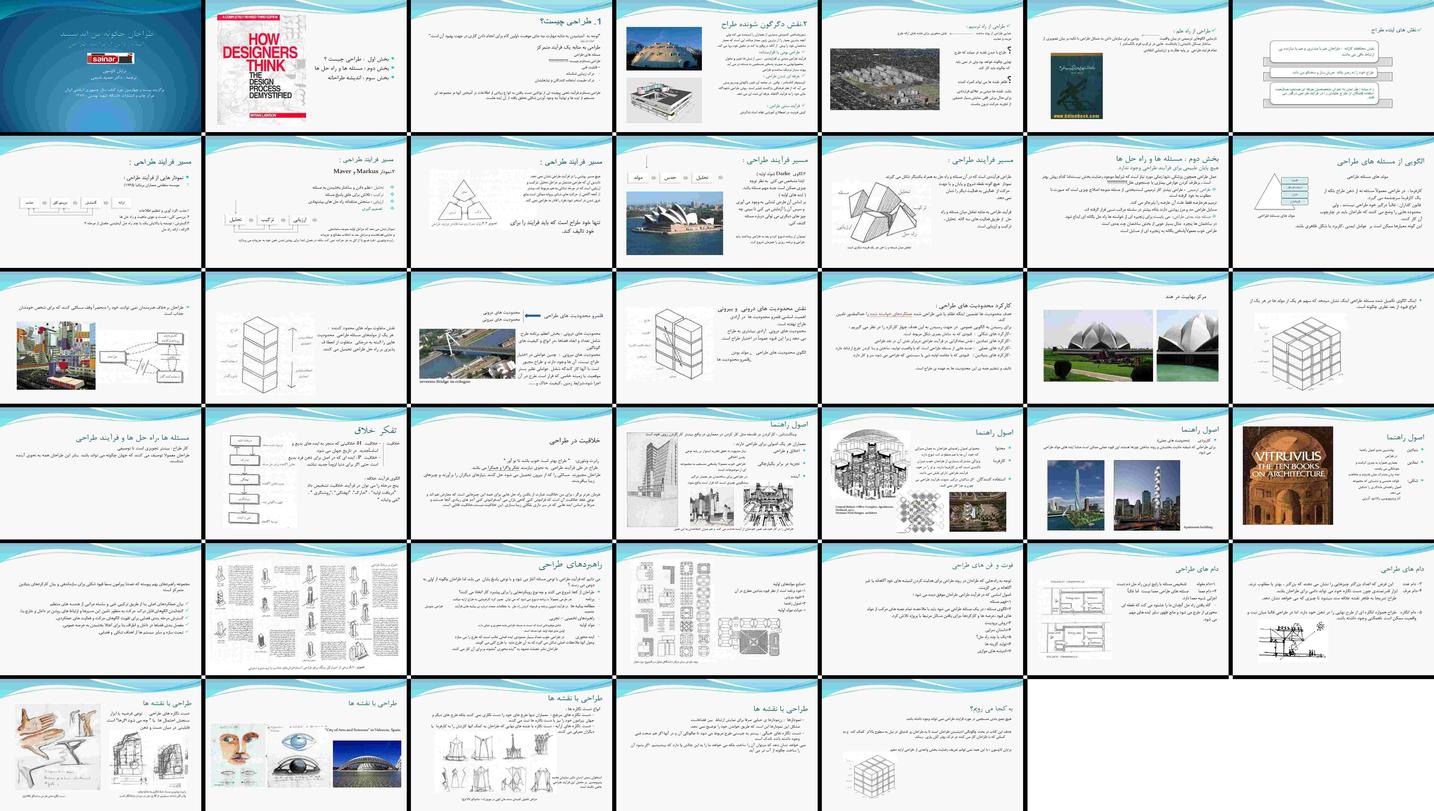This screenshot has height=811, width=1434.
Task: Select the Sydney Opera House slide
Action: coord(716,201)
